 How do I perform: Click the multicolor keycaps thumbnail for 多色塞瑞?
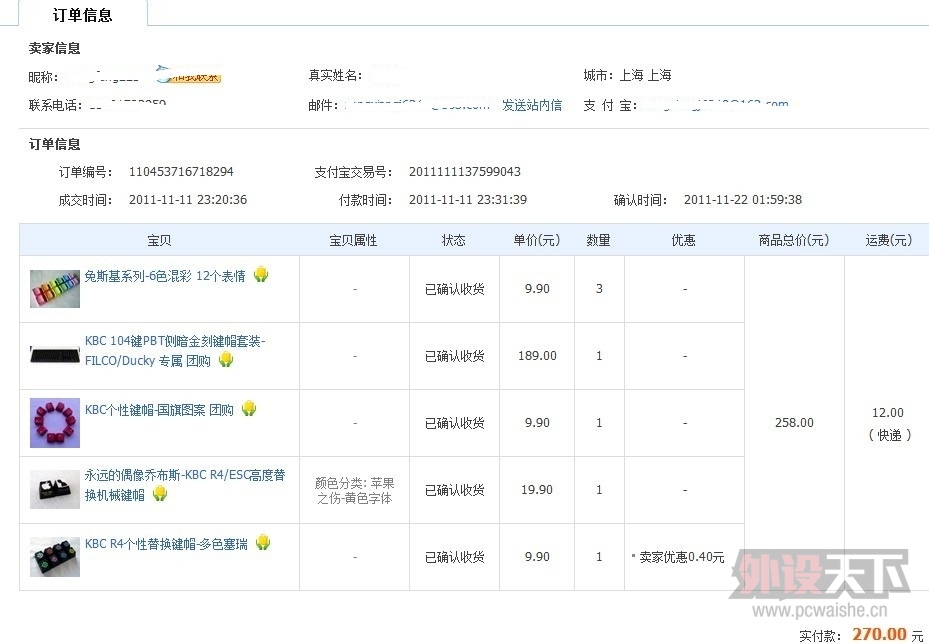(55, 557)
